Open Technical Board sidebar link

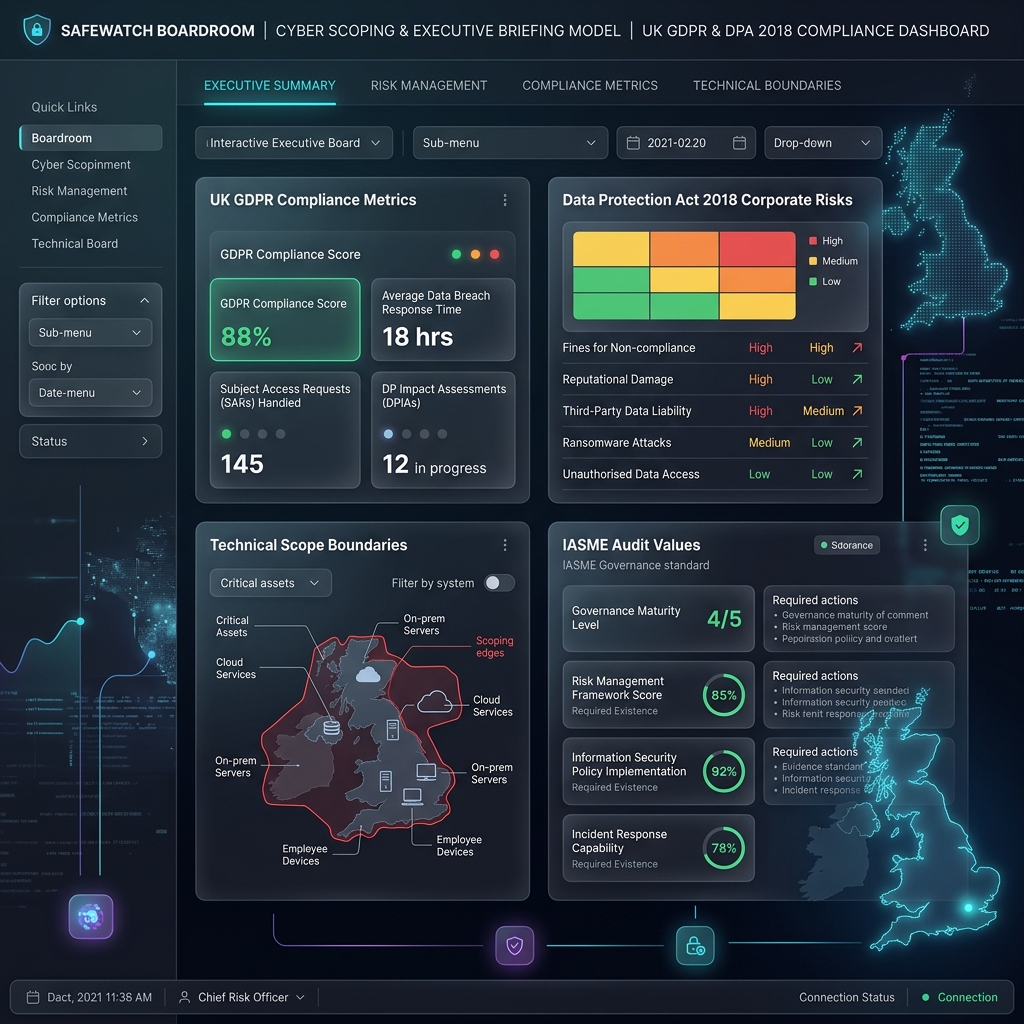74,244
